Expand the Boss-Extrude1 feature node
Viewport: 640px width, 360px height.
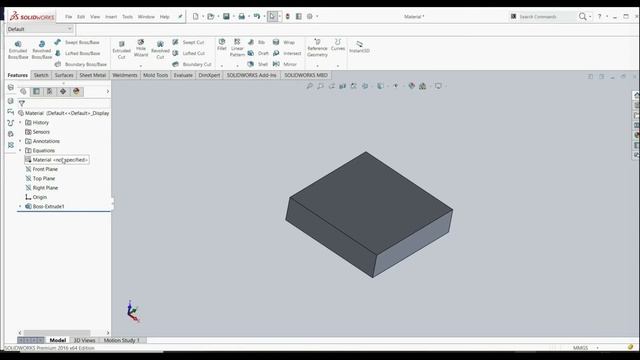20,207
